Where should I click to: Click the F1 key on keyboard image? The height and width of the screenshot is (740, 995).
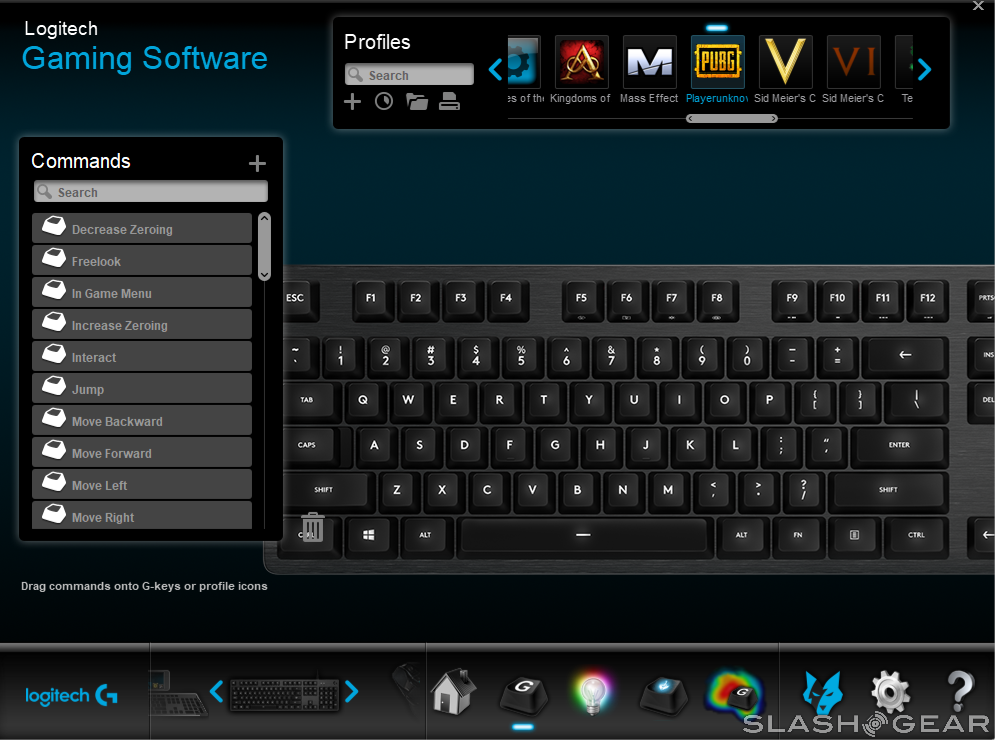[371, 298]
